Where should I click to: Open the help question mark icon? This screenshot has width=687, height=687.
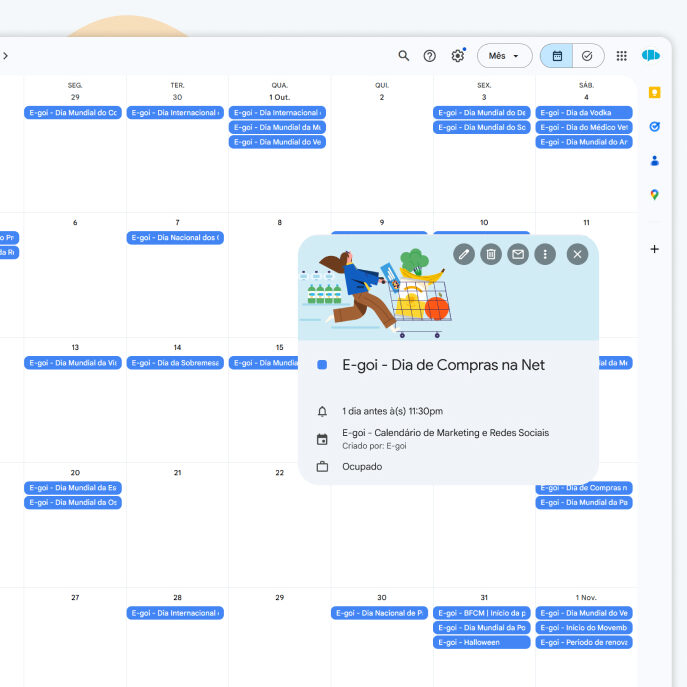click(x=430, y=56)
